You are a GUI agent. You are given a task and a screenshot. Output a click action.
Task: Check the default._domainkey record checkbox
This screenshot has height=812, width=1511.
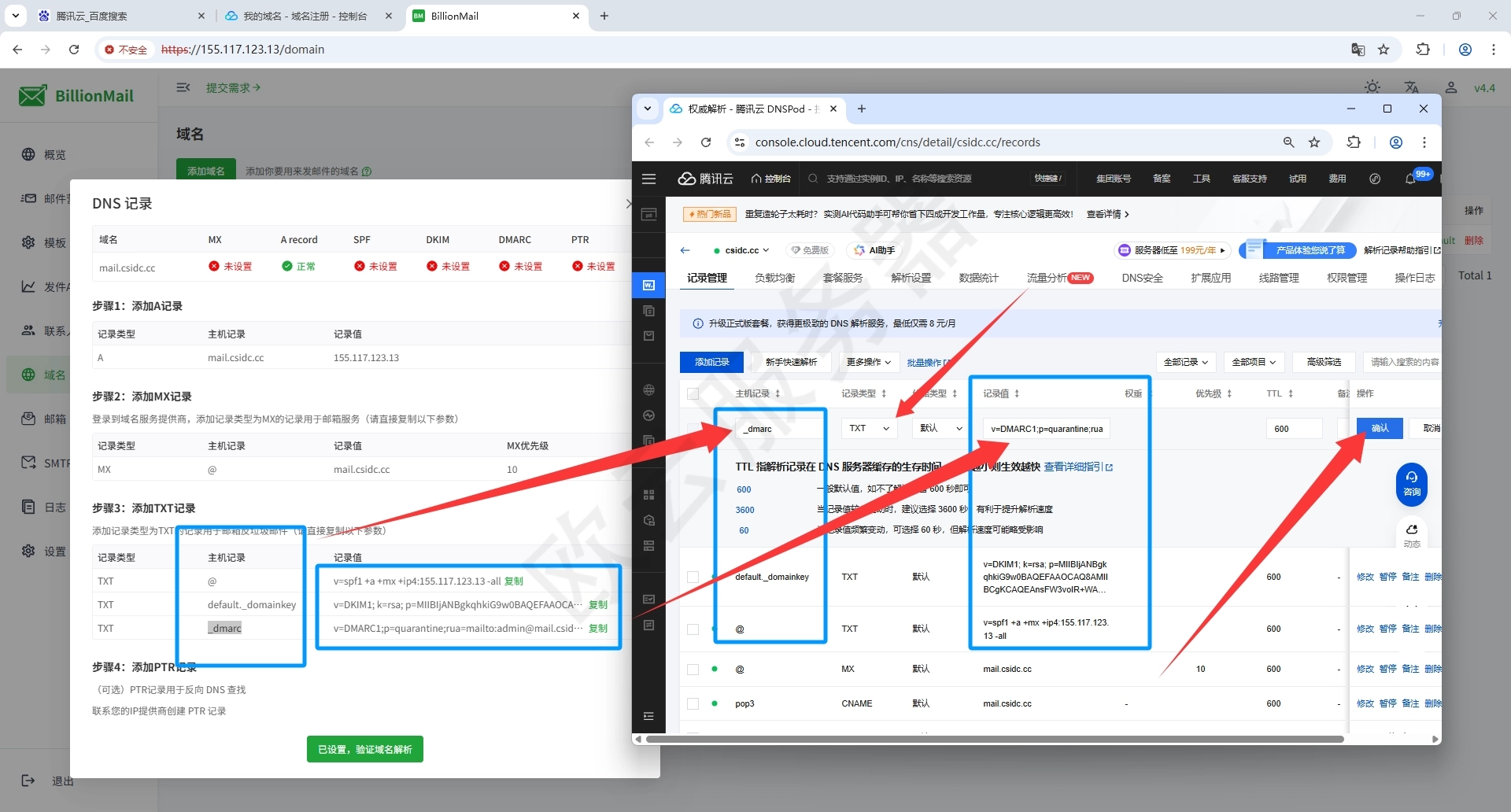(x=693, y=577)
